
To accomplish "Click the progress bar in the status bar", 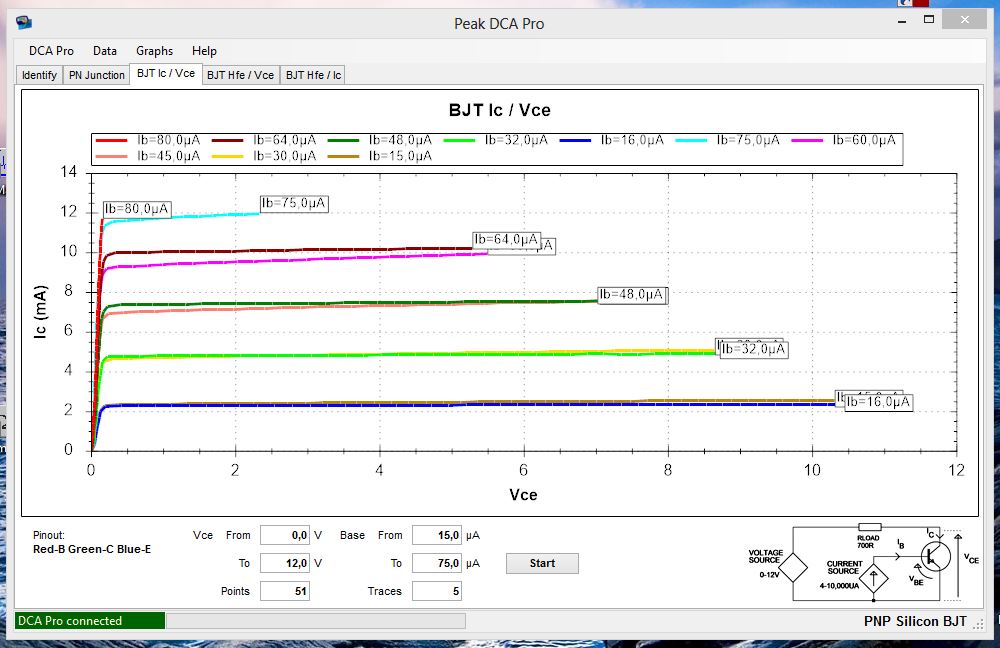I will tap(316, 621).
